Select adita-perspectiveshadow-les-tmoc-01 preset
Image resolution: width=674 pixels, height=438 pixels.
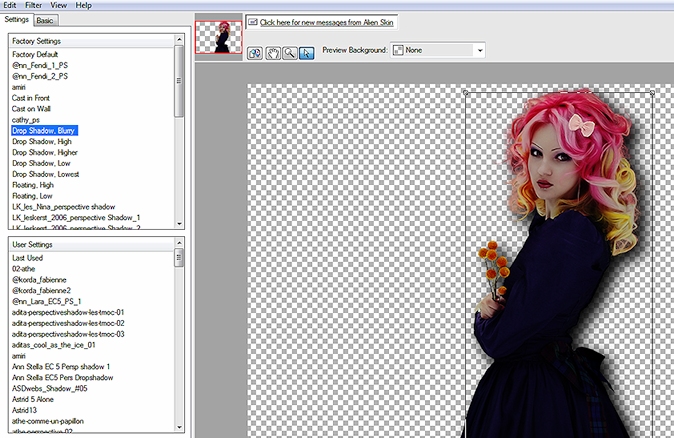click(68, 312)
